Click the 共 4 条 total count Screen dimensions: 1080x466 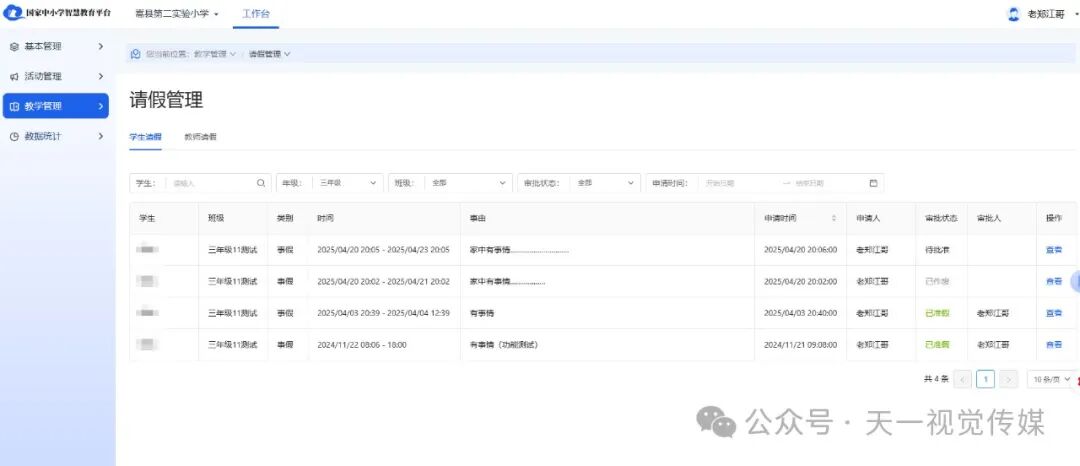936,379
